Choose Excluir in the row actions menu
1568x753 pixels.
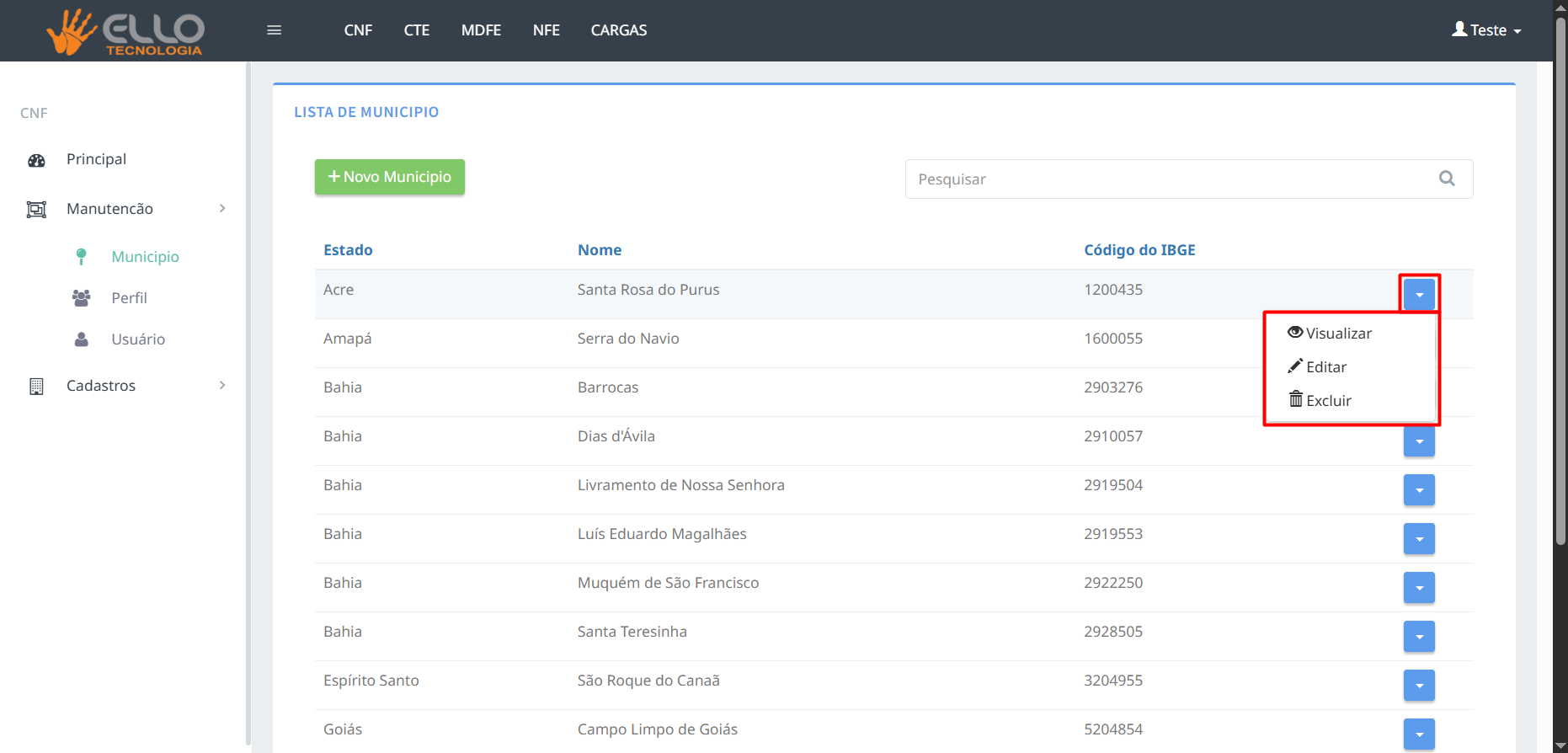point(1320,401)
